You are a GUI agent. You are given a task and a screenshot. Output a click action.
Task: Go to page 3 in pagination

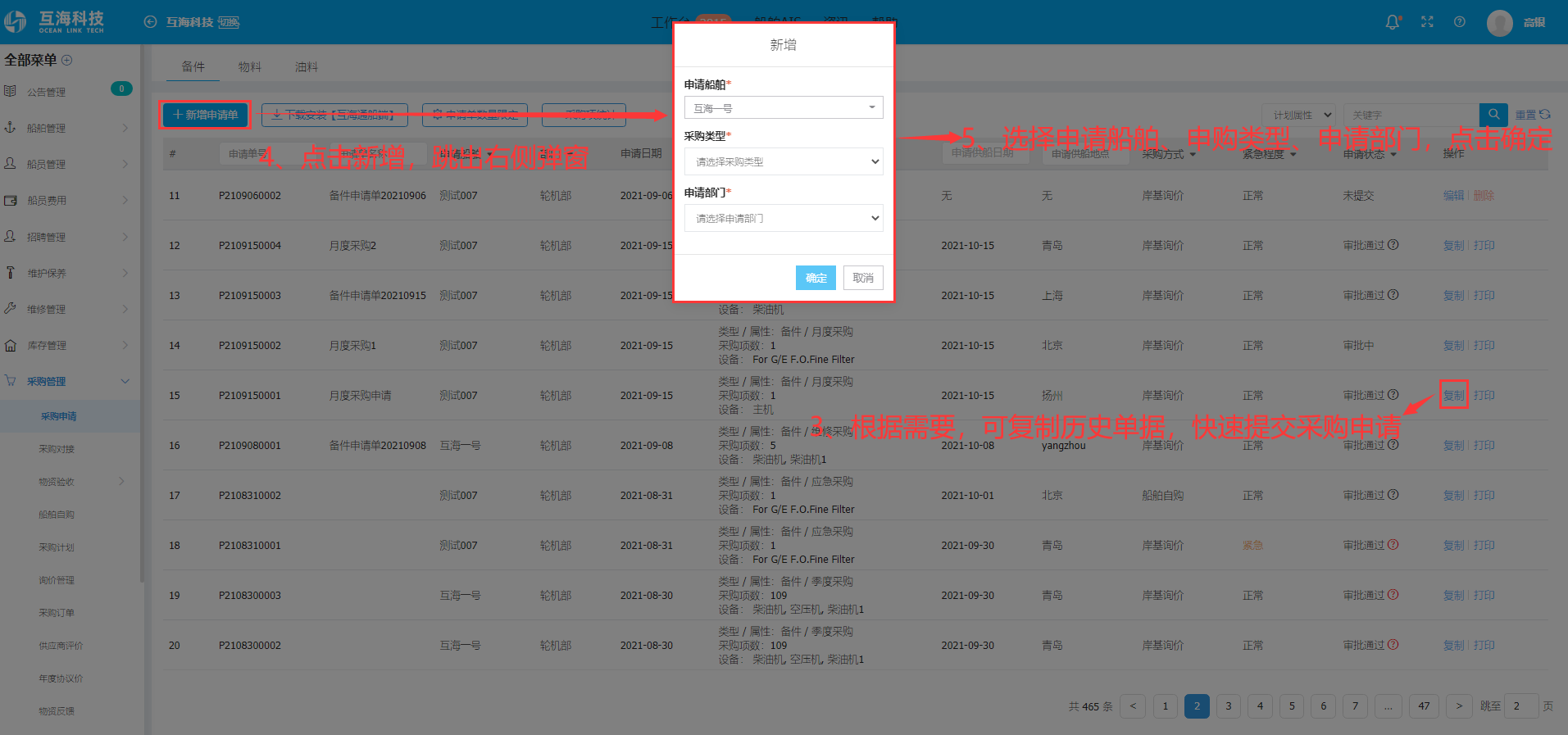click(x=1228, y=706)
